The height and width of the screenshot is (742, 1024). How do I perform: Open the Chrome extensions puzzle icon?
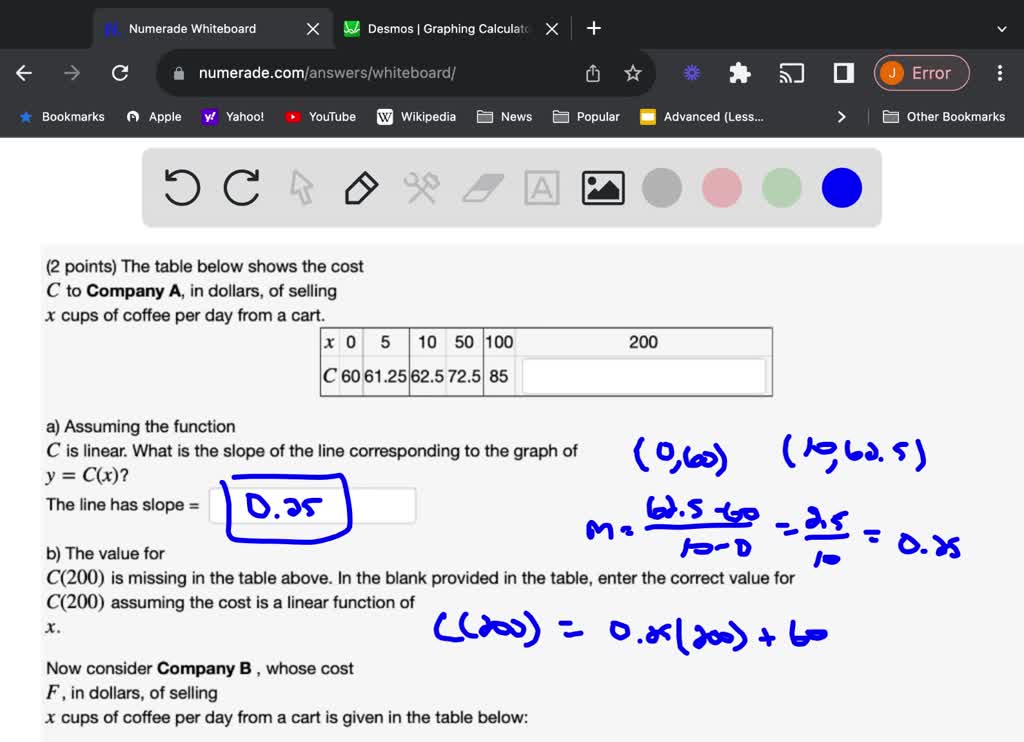[x=739, y=72]
